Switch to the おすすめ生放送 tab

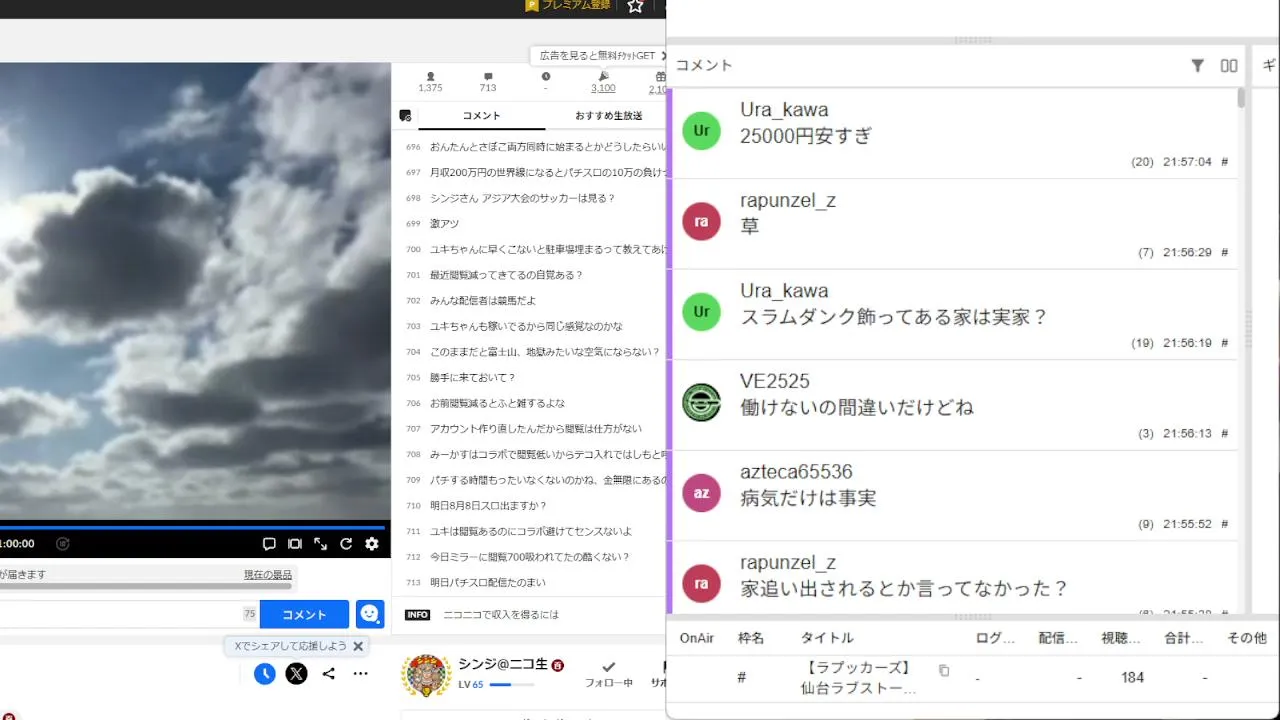(x=608, y=116)
